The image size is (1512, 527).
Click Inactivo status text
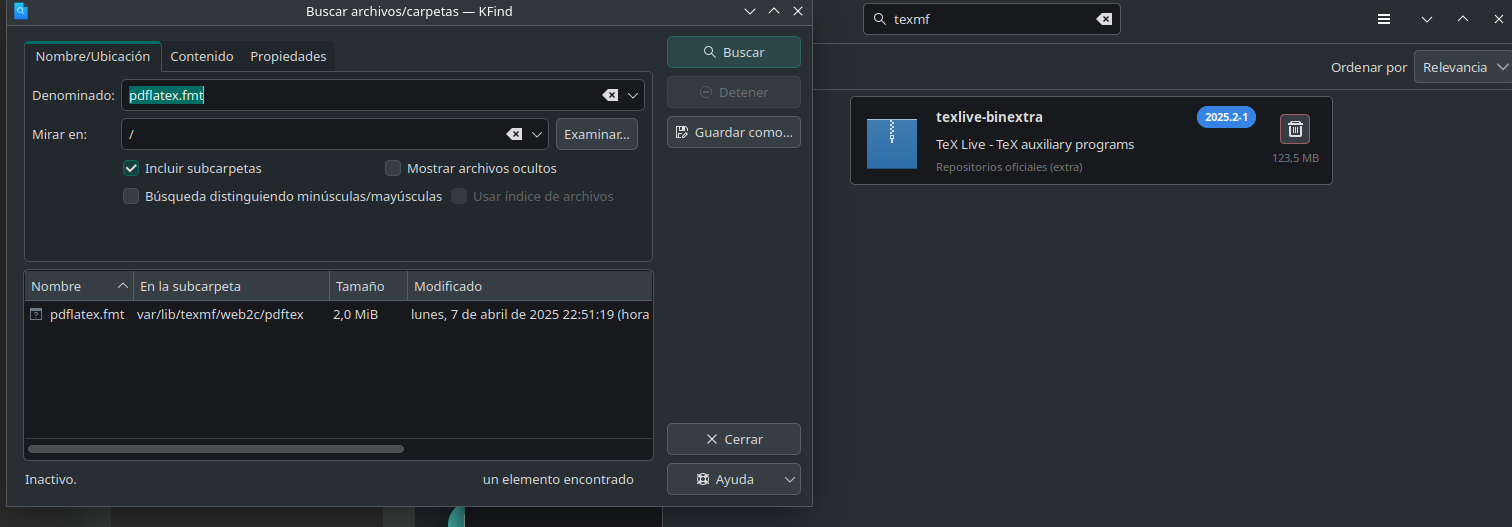pos(51,480)
